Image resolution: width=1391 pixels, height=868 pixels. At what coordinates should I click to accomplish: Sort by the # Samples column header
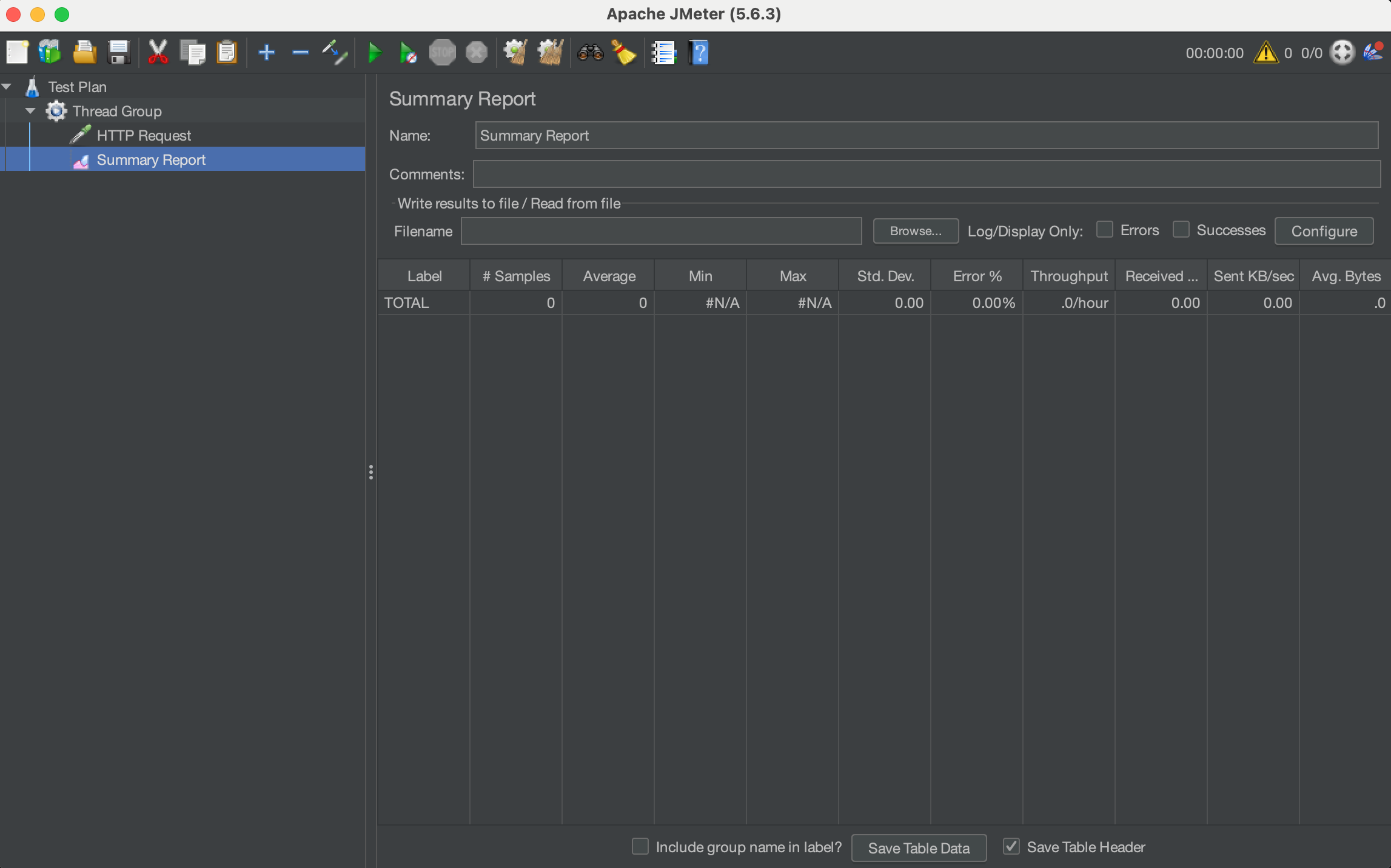(x=516, y=276)
